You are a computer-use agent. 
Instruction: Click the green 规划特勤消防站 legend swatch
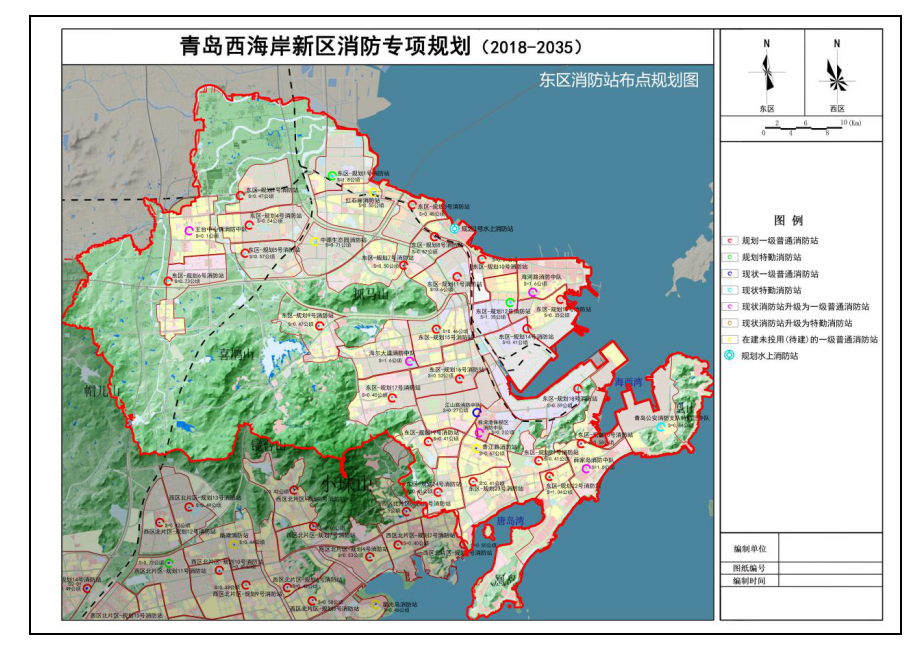pyautogui.click(x=731, y=257)
